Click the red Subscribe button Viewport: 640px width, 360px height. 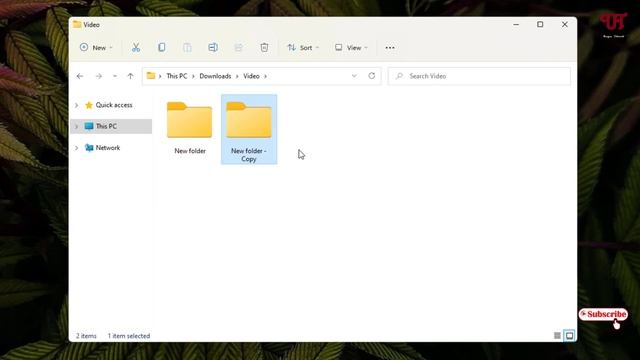pos(603,314)
